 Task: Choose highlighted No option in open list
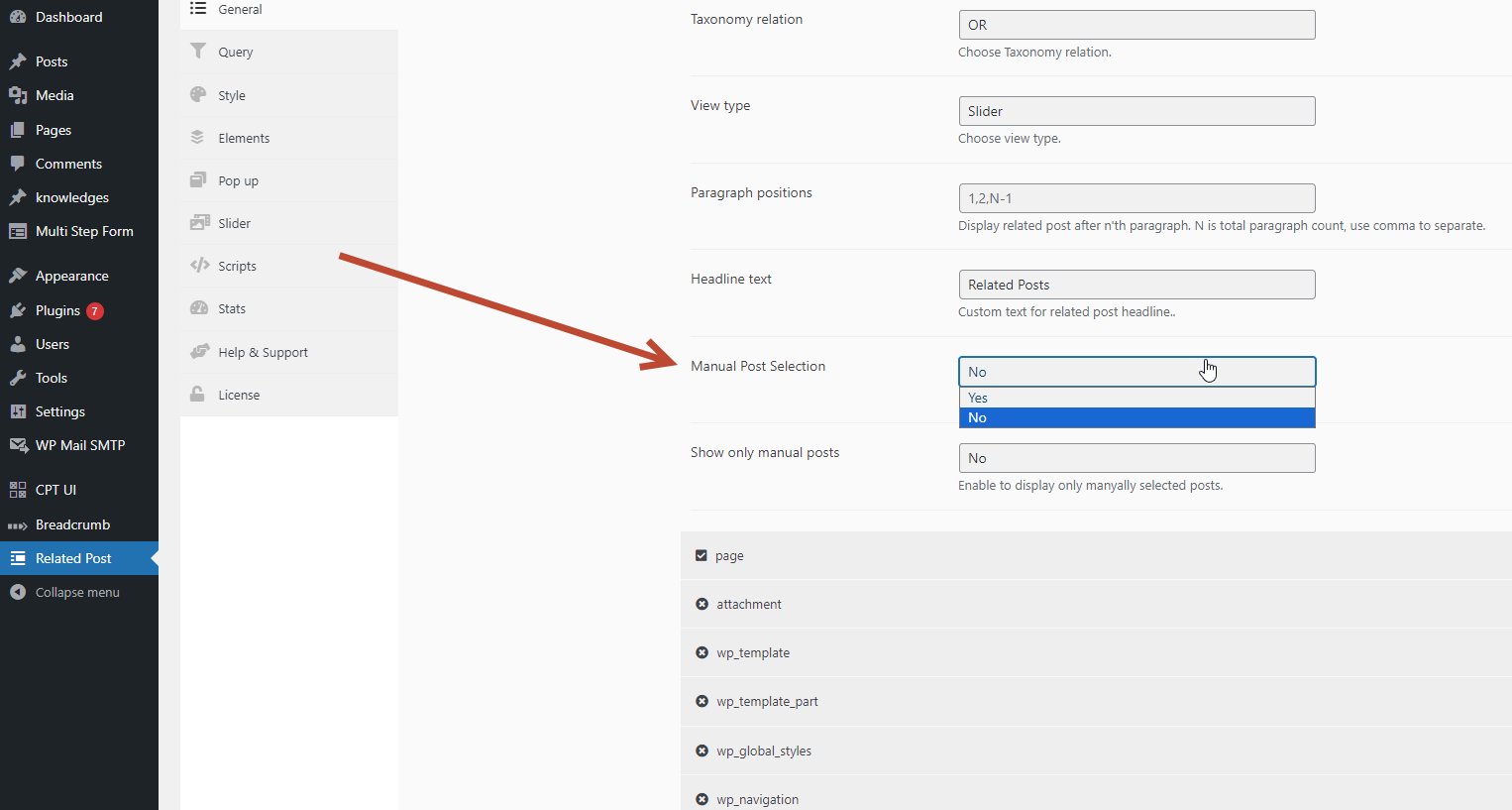point(1136,417)
